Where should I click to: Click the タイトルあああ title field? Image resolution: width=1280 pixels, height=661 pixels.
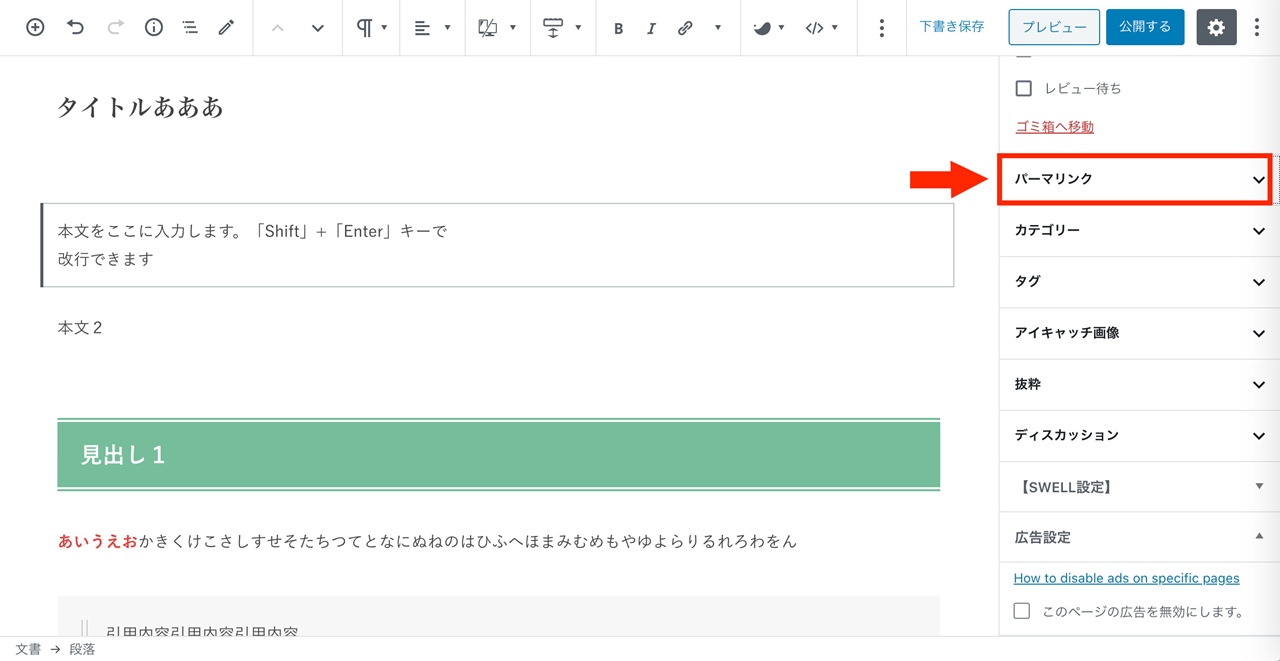[x=140, y=108]
